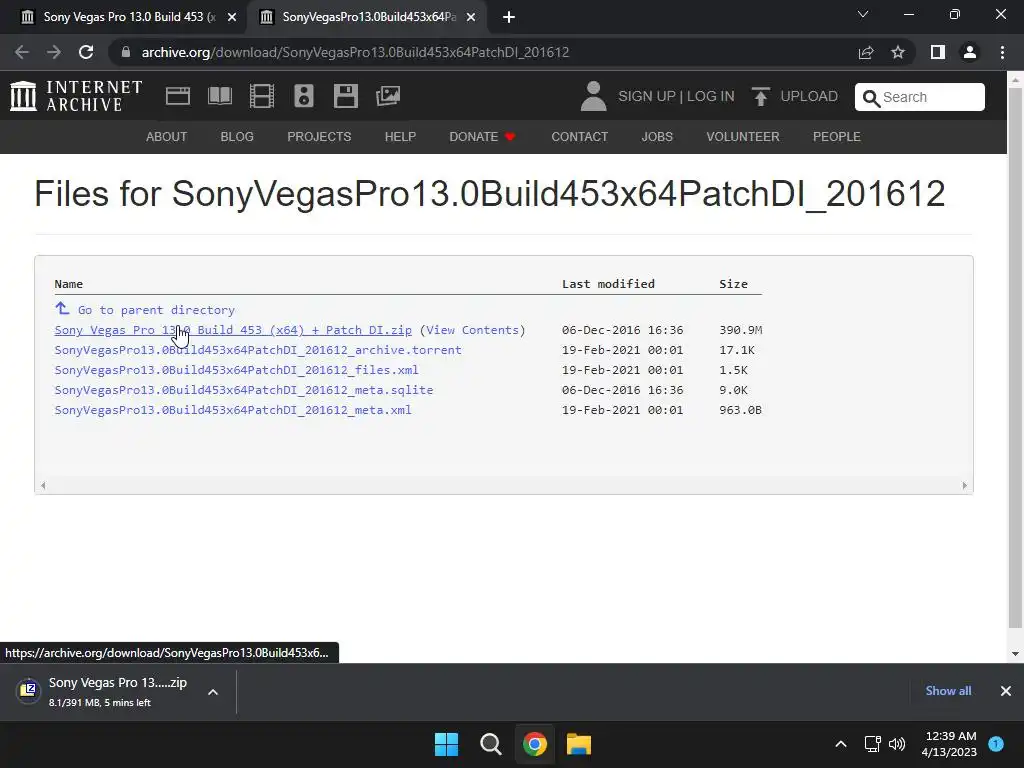Screen dimensions: 1024x768
Task: Click the SIGN UP link
Action: click(x=647, y=96)
